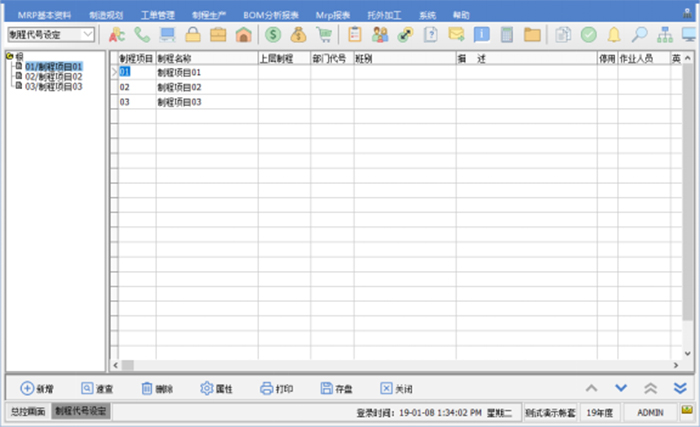Viewport: 700px width, 427px height.
Task: Click the money bag toolbar icon
Action: point(298,35)
